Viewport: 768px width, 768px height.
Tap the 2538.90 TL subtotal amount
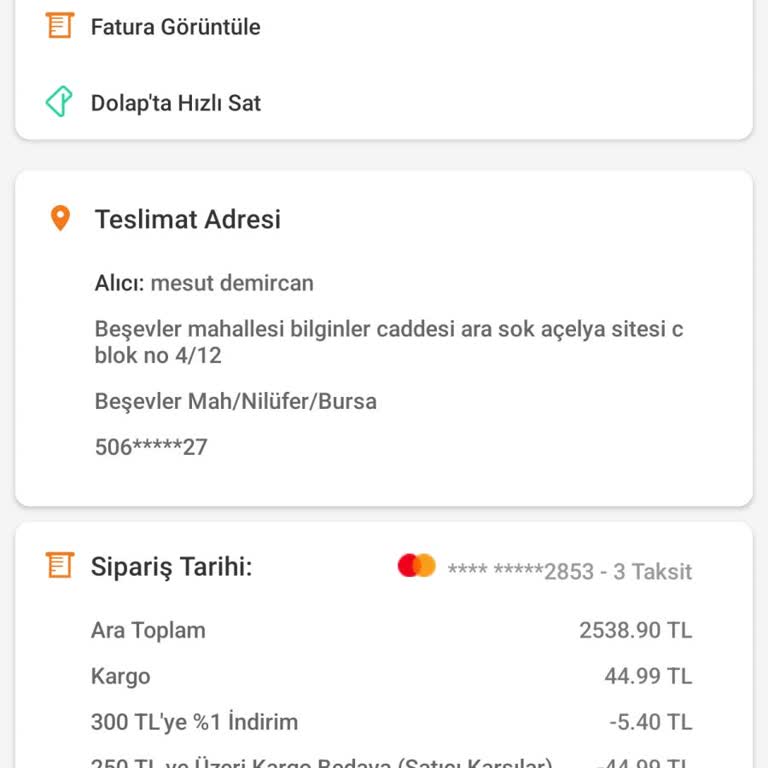(x=635, y=630)
